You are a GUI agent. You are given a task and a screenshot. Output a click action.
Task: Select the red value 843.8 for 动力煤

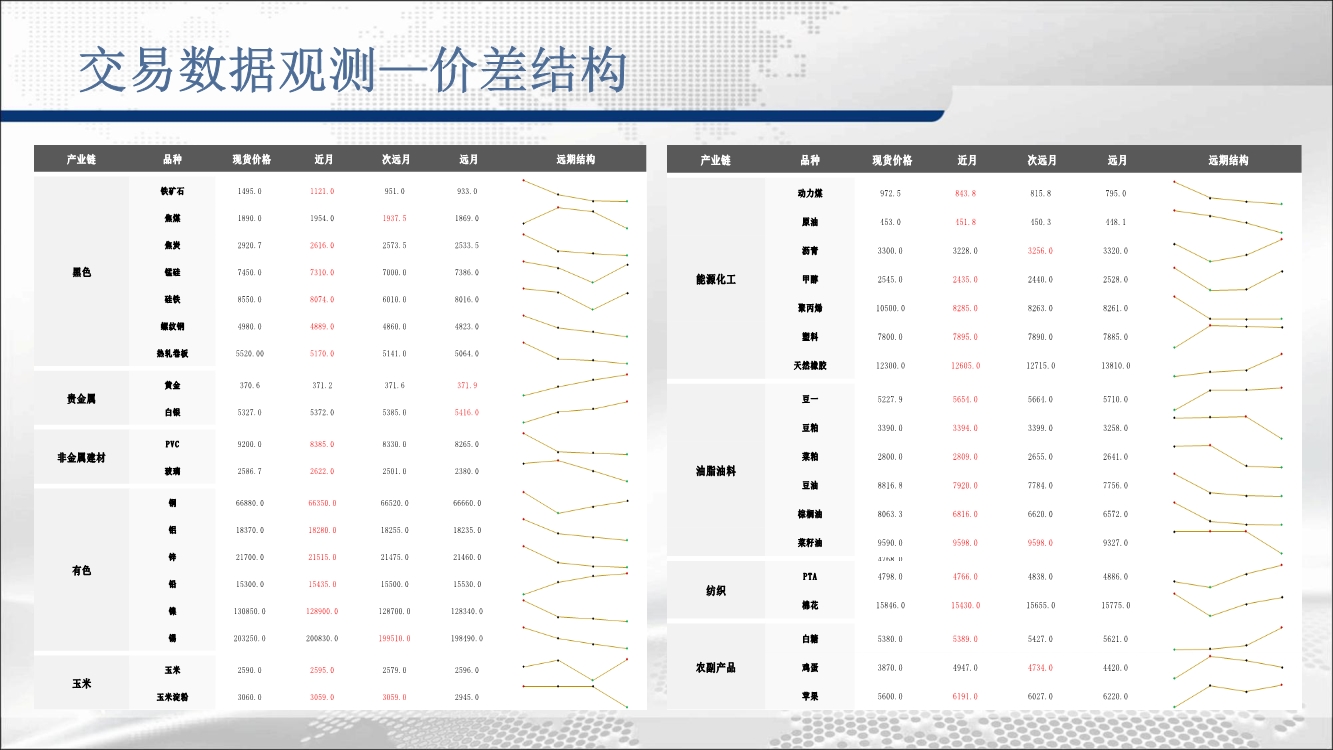pos(966,192)
